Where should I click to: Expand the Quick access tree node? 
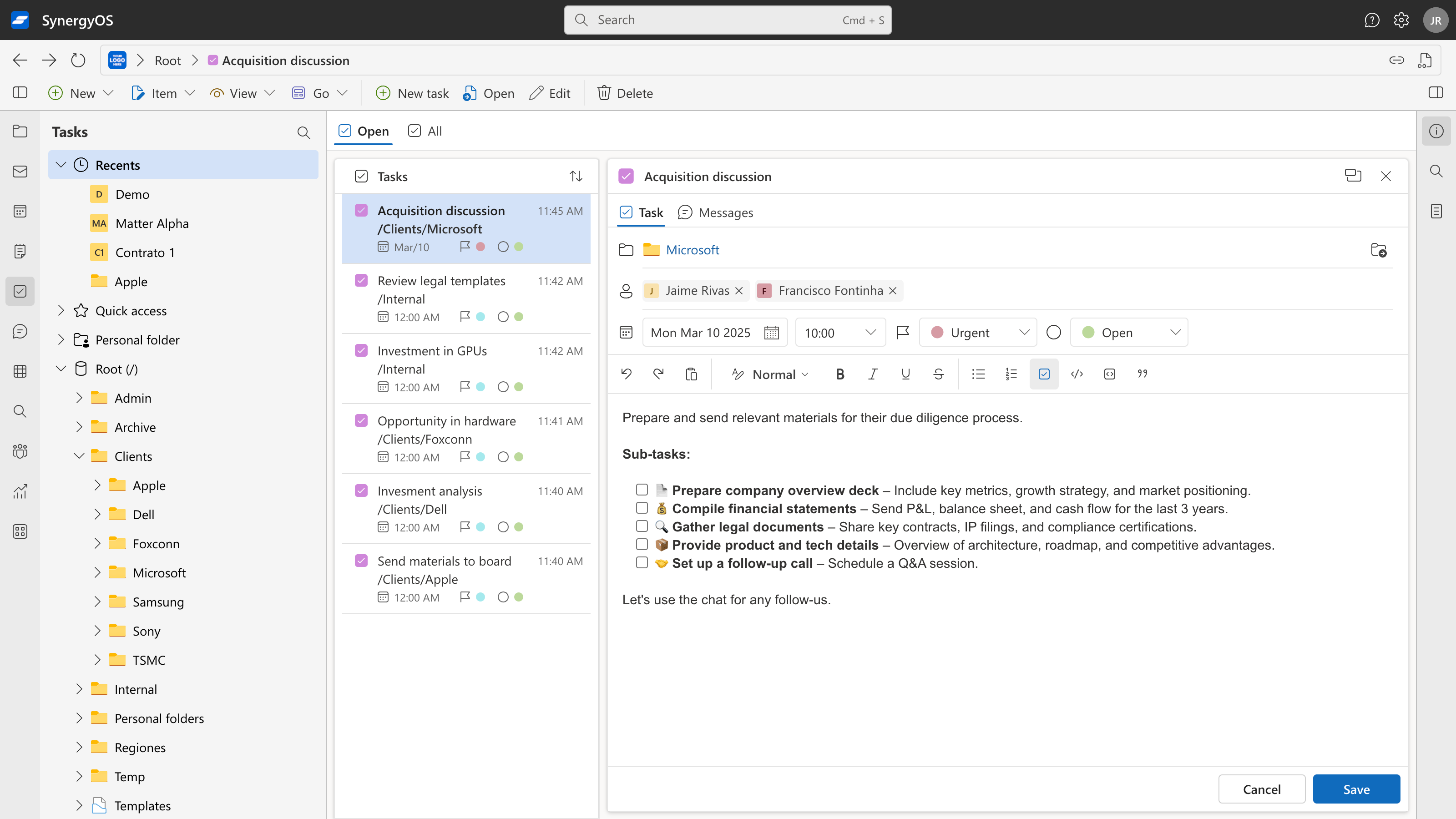coord(61,310)
